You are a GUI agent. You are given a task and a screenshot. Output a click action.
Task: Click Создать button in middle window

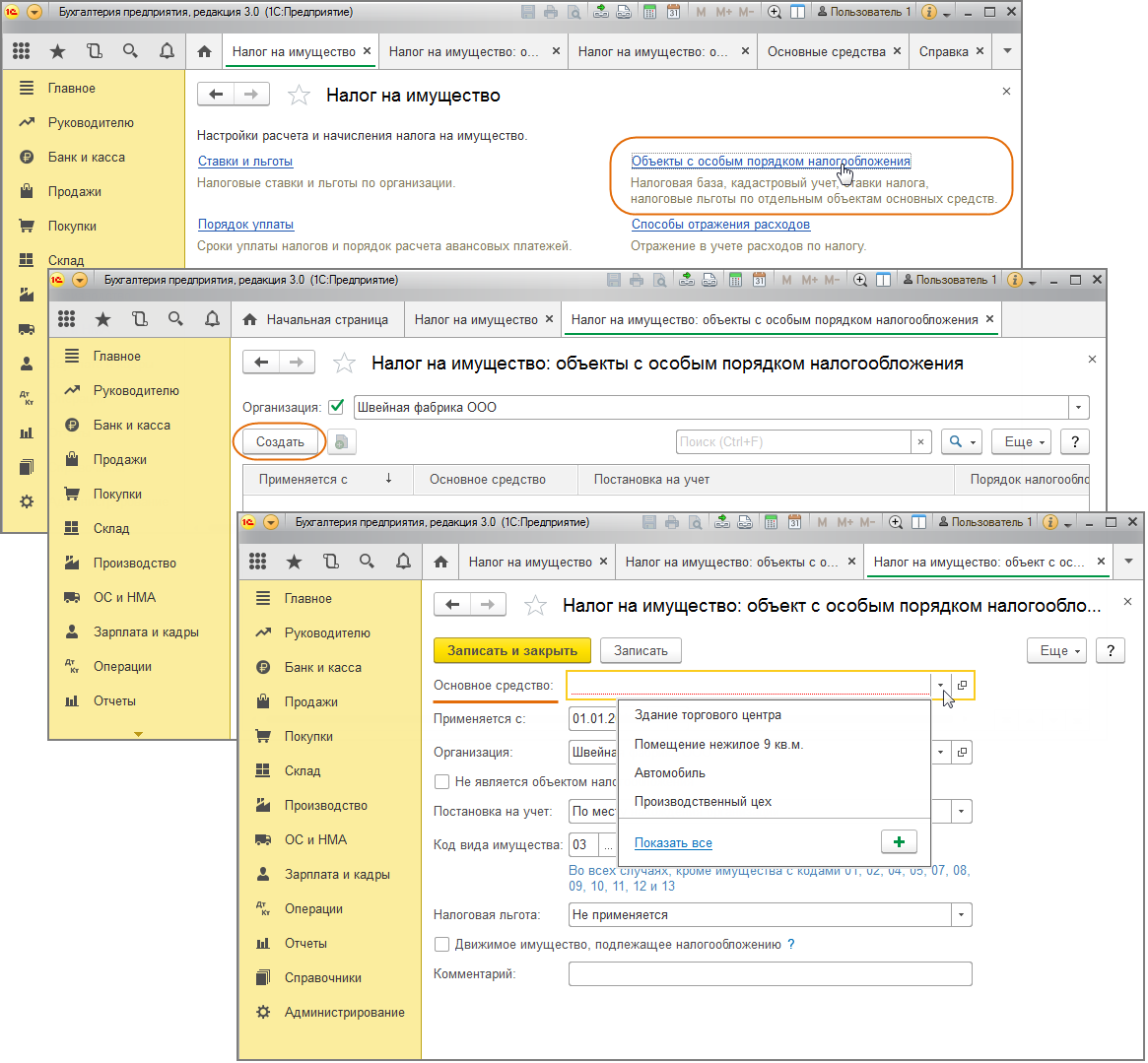[x=280, y=442]
